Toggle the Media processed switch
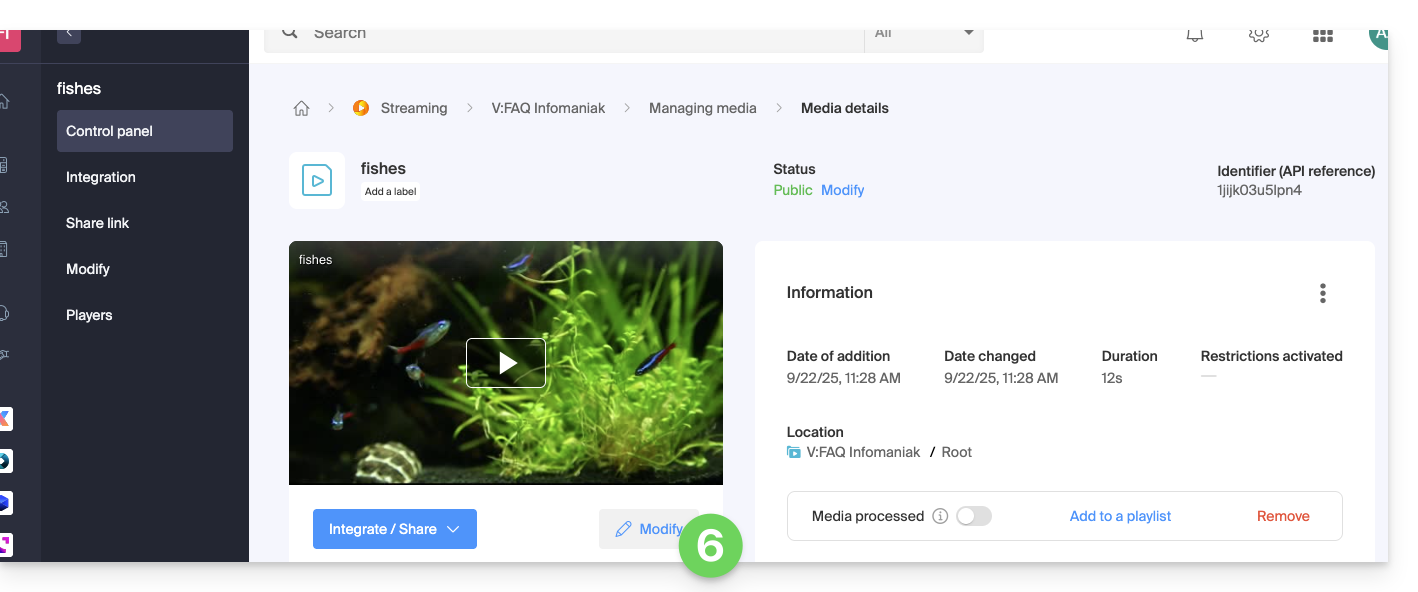1418x592 pixels. (x=973, y=517)
